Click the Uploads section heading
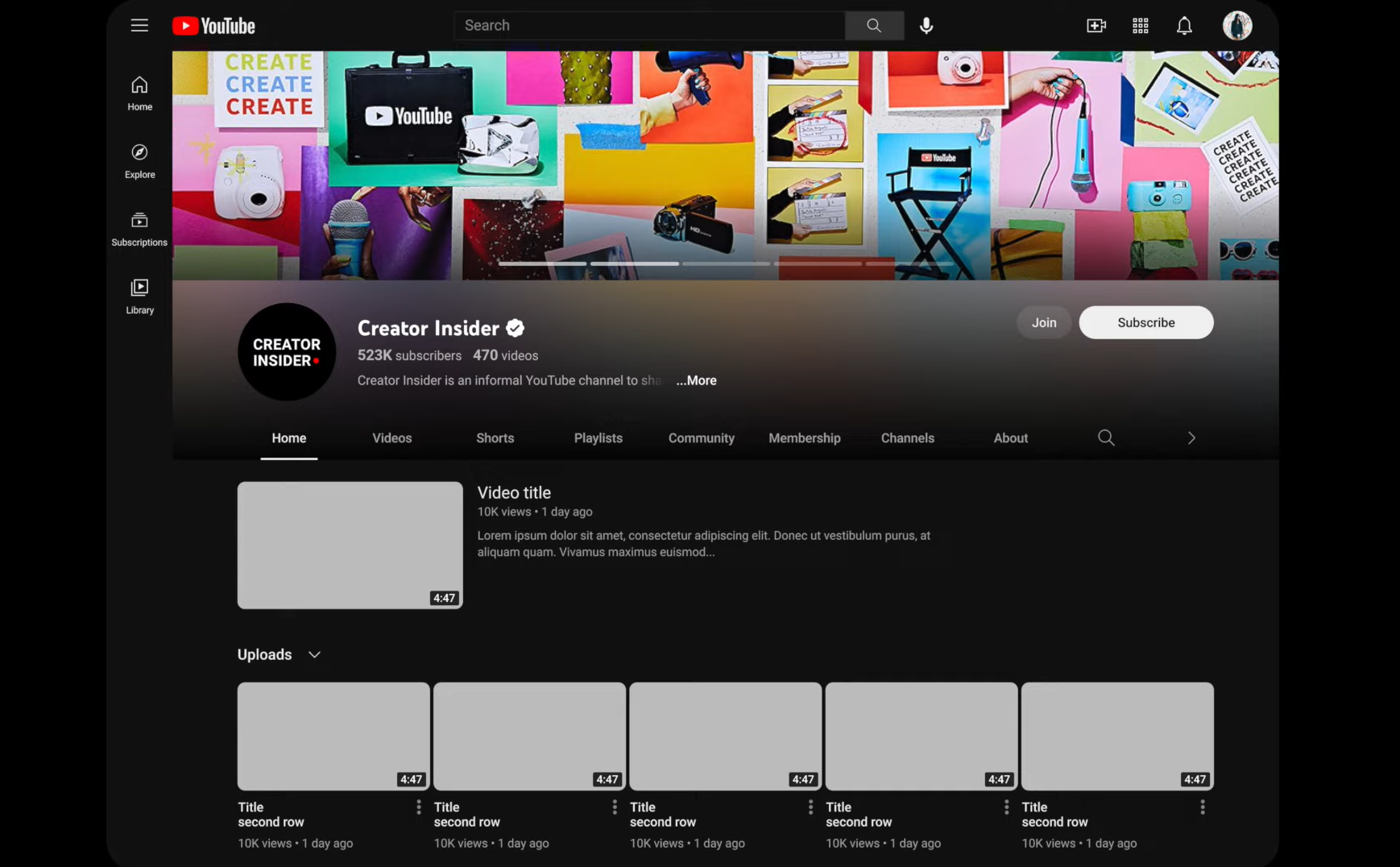1400x867 pixels. click(264, 654)
